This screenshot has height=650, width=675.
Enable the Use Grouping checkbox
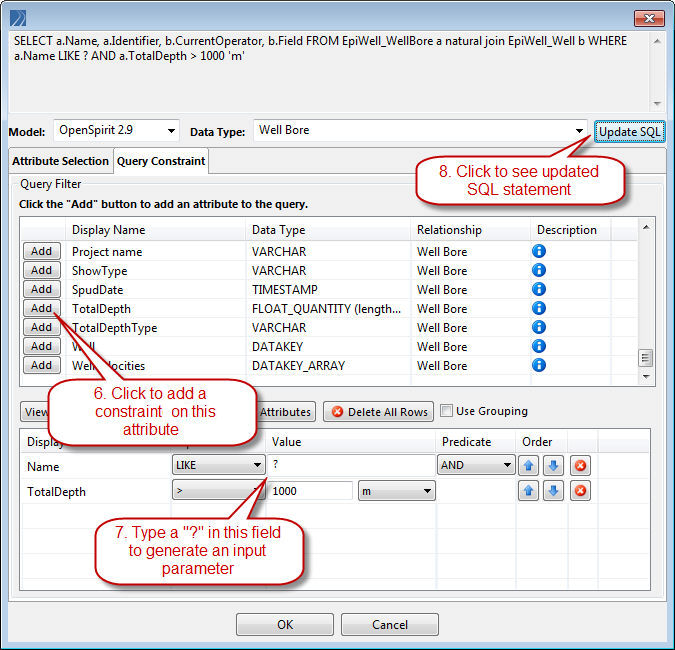[x=446, y=411]
